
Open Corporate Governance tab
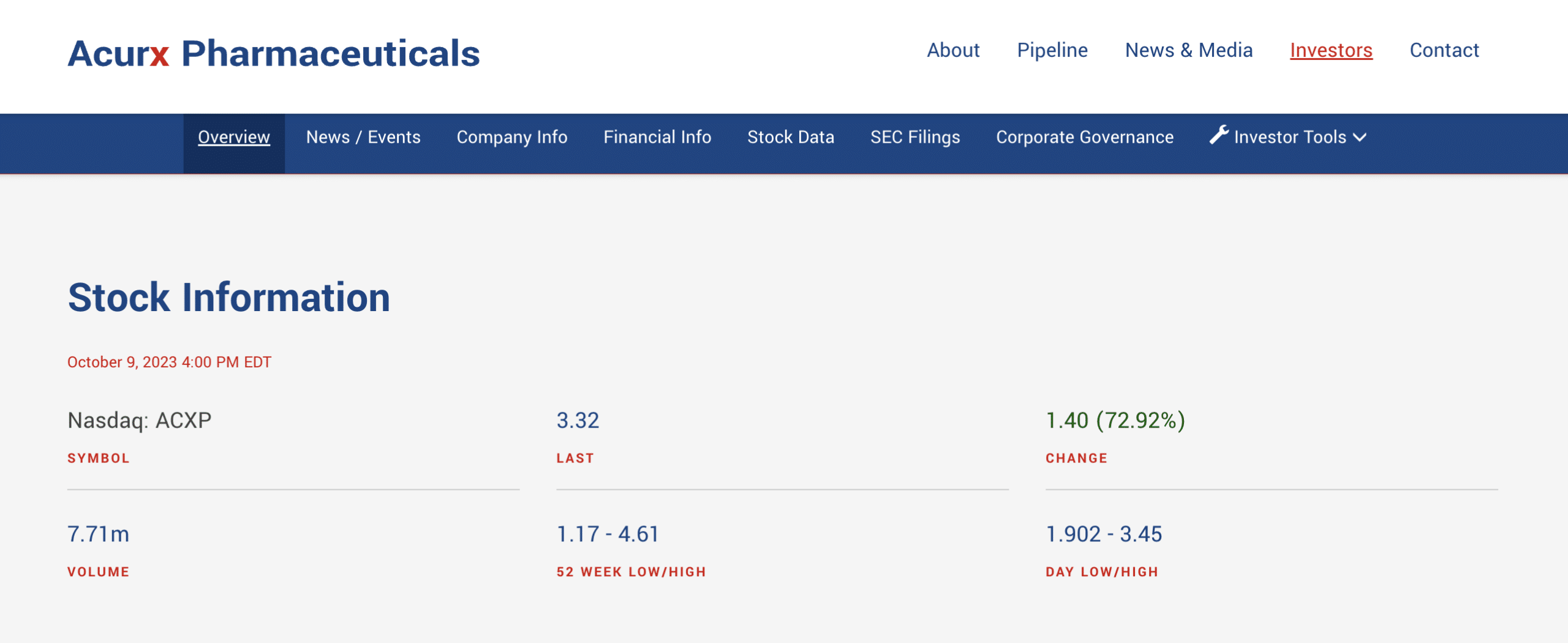coord(1085,137)
